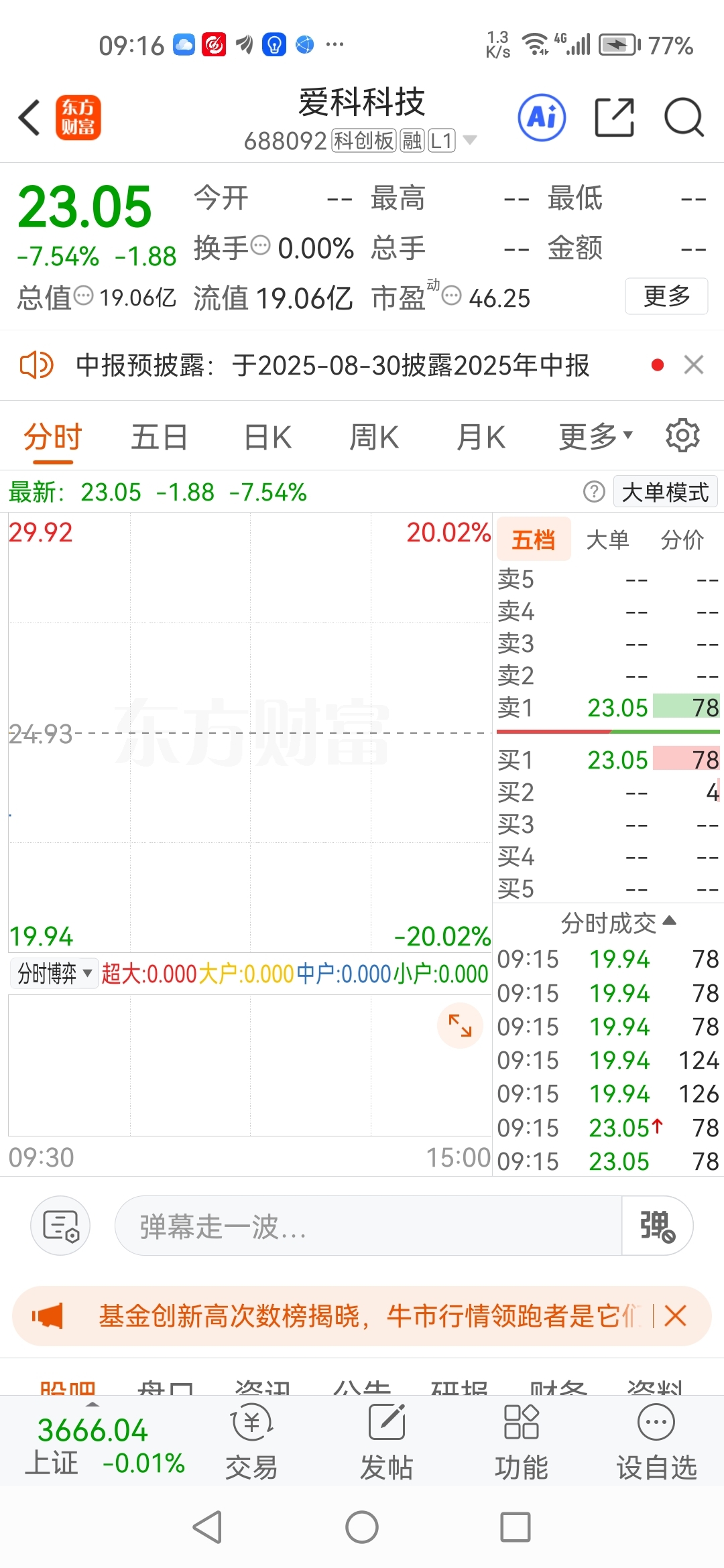The image size is (724, 1568).
Task: Tap the 融 margin tag
Action: tap(412, 141)
